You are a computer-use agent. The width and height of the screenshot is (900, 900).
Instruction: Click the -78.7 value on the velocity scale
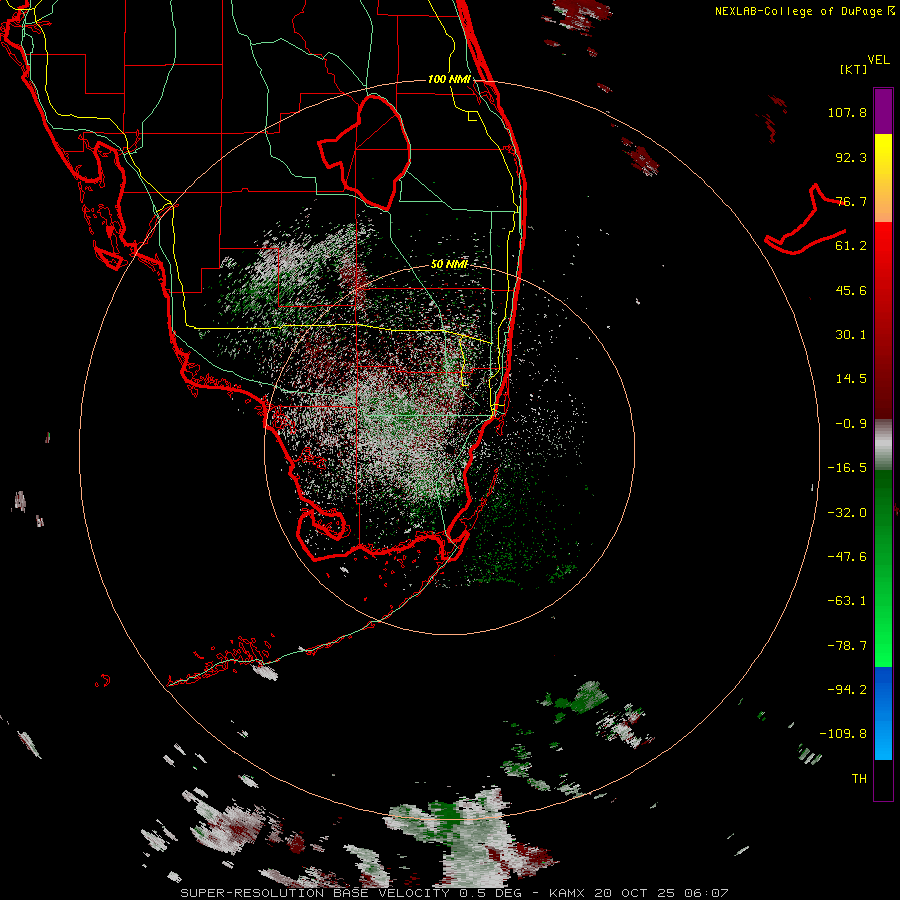pos(847,646)
